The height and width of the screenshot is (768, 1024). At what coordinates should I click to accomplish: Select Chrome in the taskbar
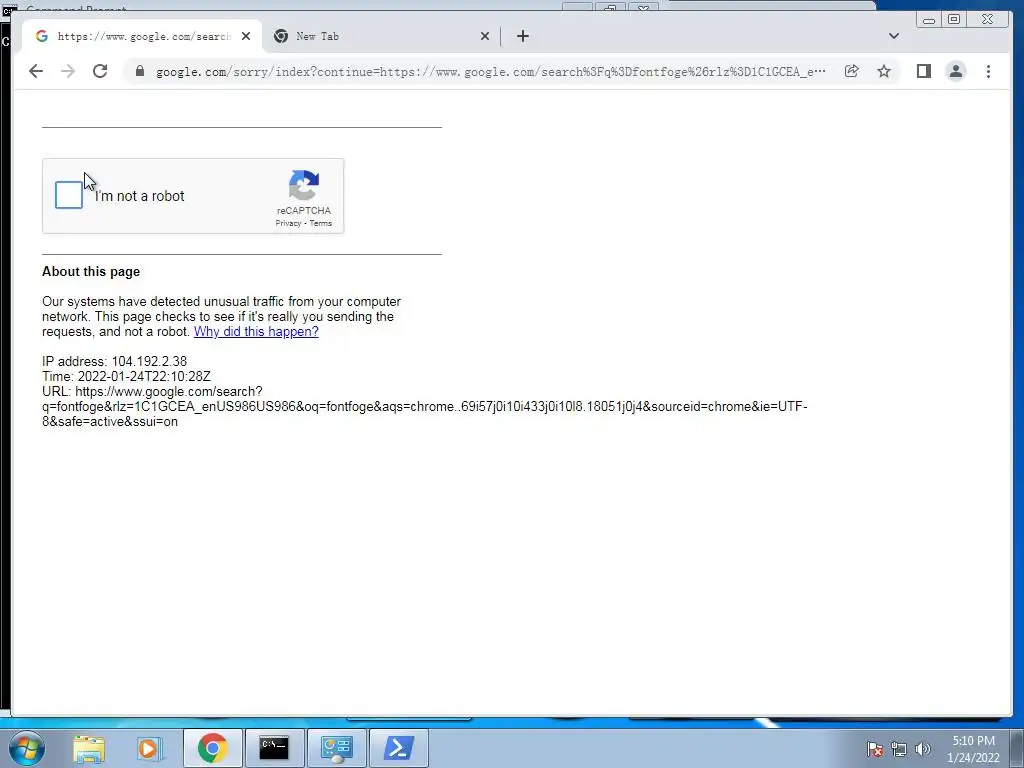tap(213, 748)
